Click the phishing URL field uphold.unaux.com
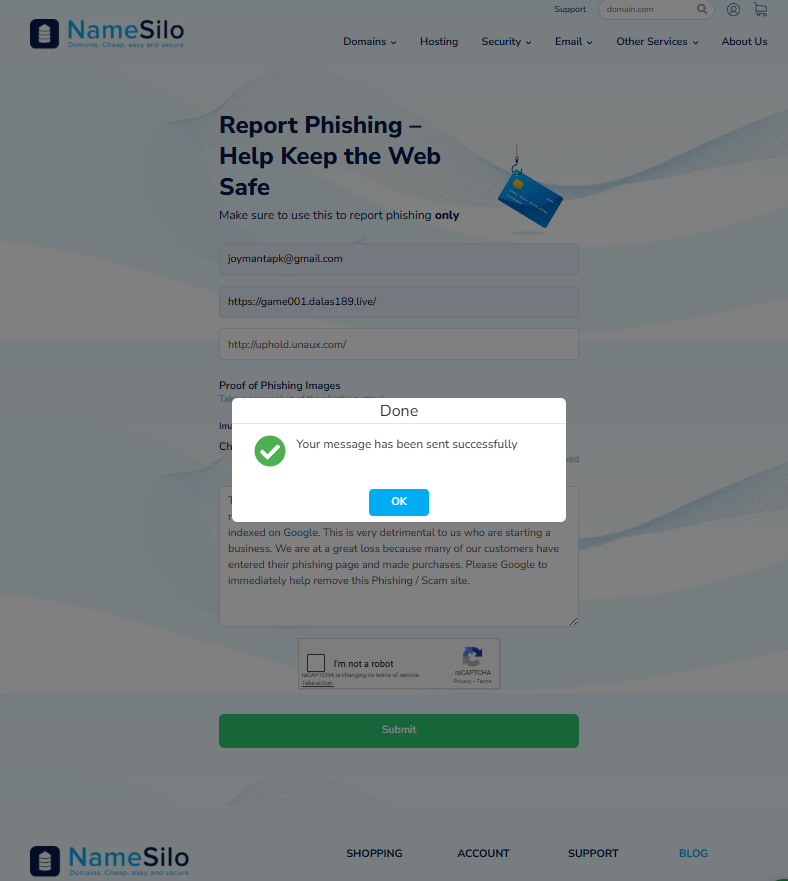This screenshot has width=788, height=881. pyautogui.click(x=398, y=344)
